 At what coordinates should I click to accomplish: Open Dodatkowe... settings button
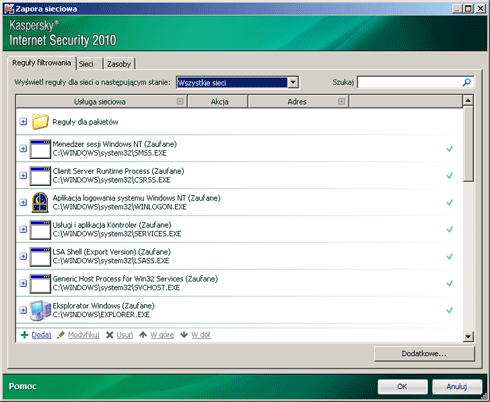(424, 354)
